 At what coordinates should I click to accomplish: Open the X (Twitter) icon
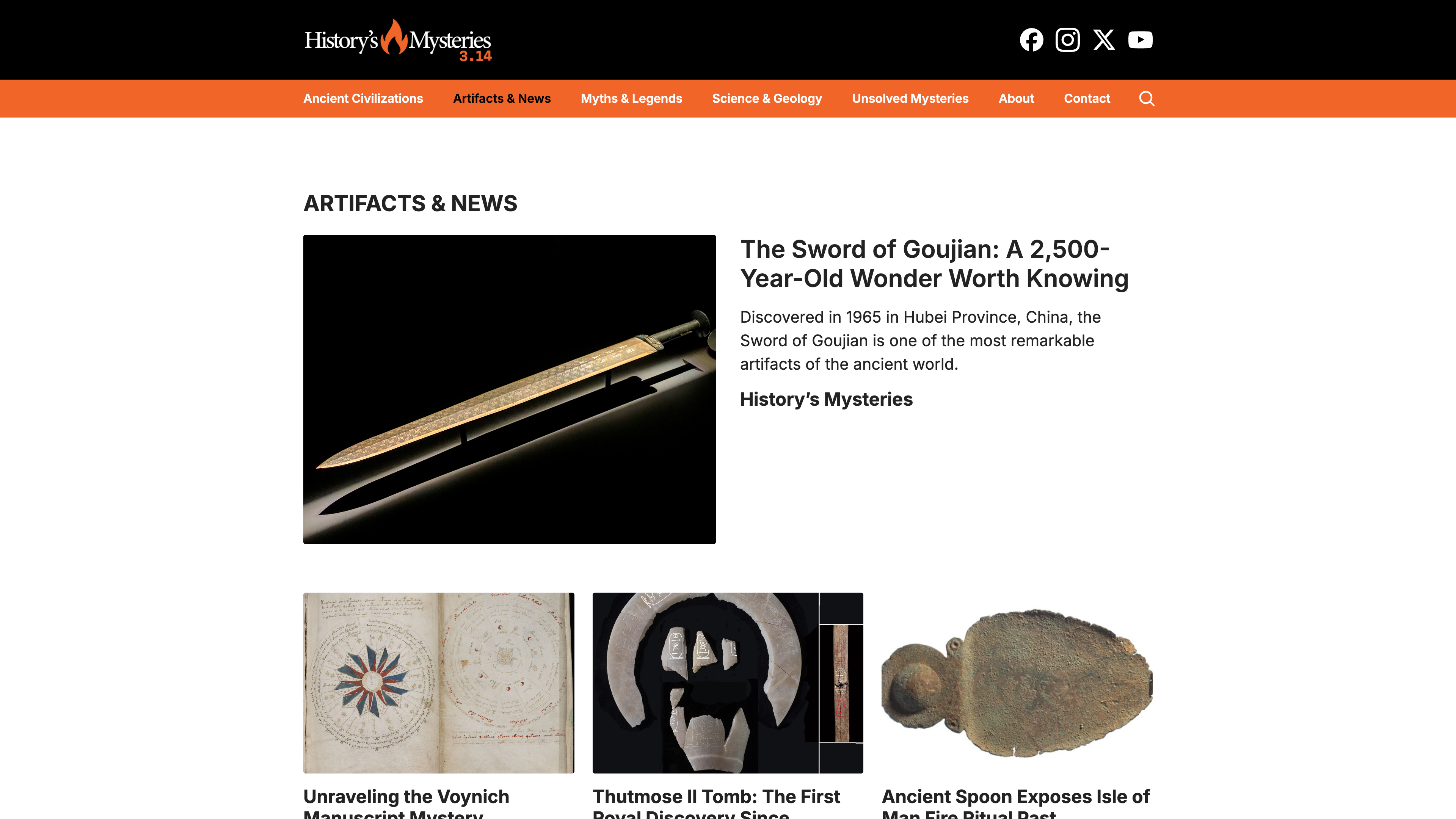coord(1103,39)
